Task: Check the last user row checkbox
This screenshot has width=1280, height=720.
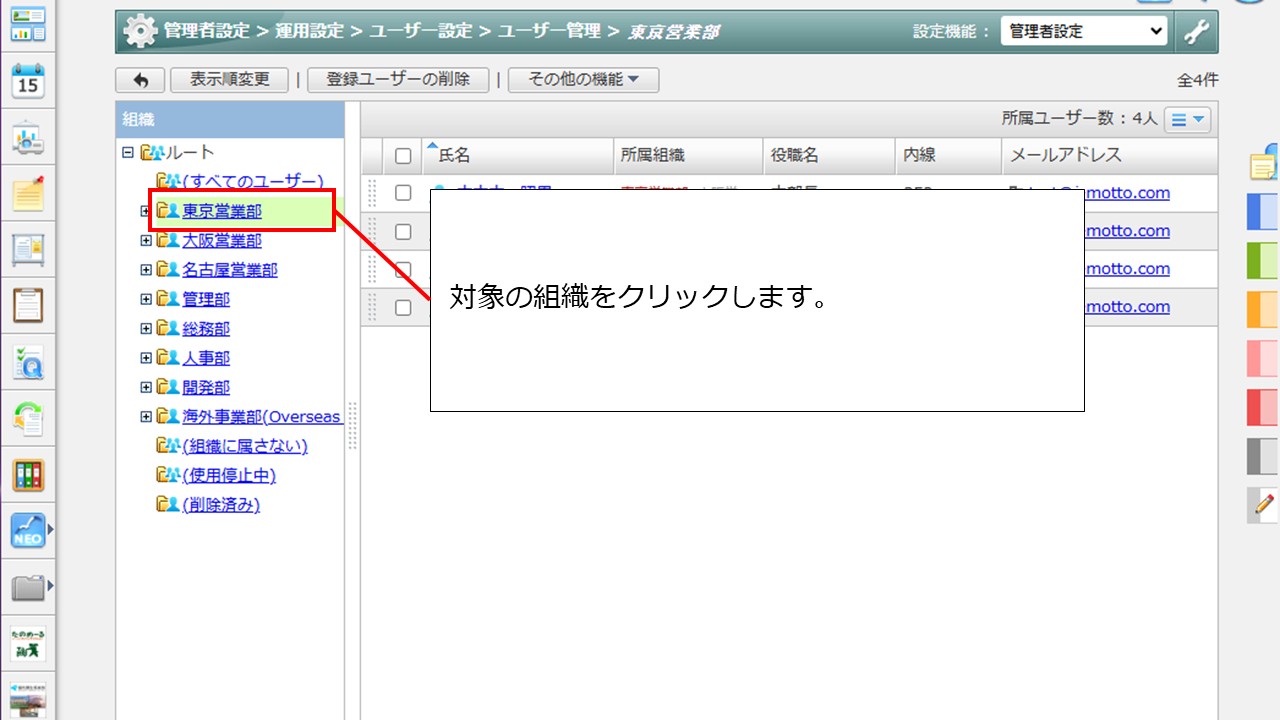Action: click(403, 307)
